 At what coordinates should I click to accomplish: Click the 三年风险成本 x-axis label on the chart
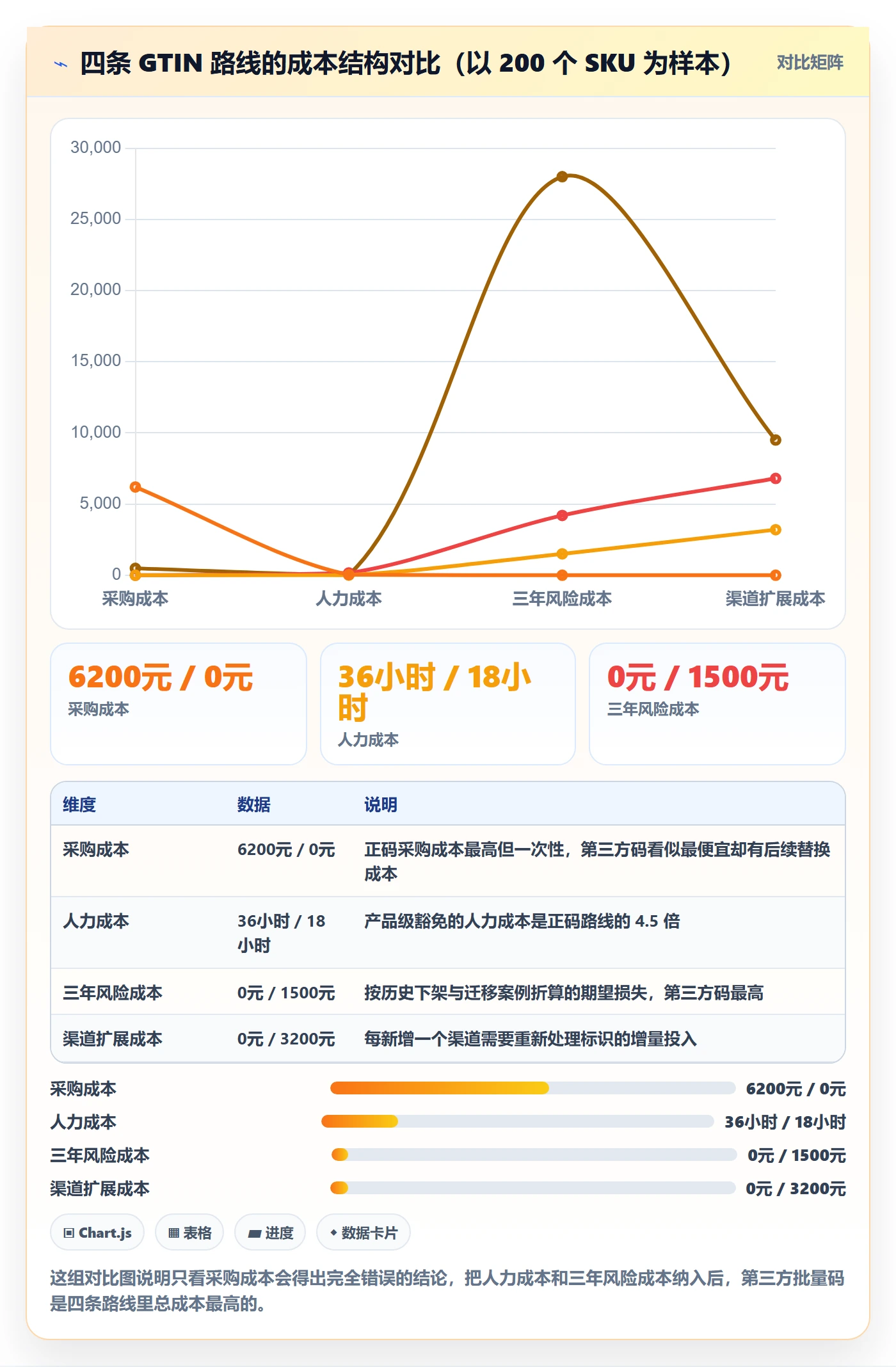pyautogui.click(x=562, y=599)
